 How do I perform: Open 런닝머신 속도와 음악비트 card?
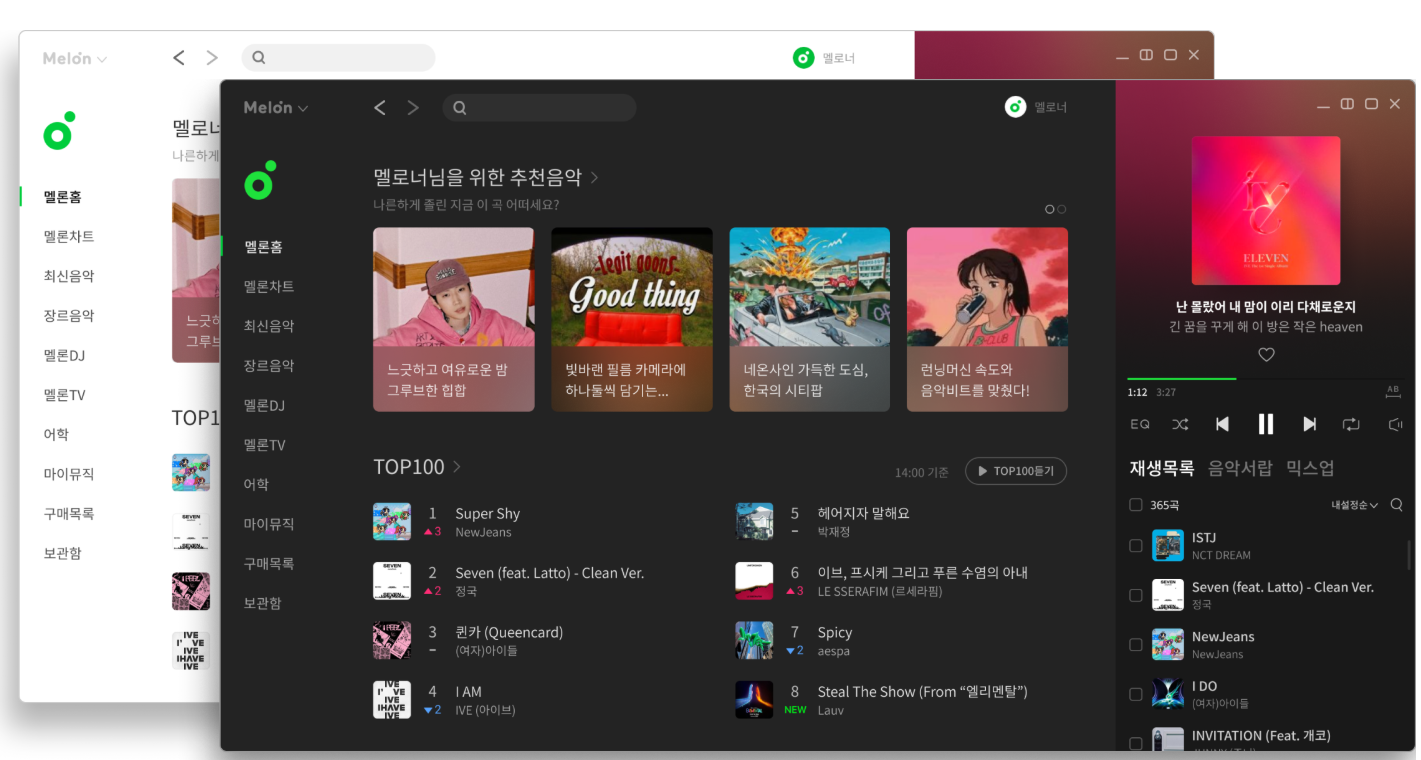coord(988,319)
